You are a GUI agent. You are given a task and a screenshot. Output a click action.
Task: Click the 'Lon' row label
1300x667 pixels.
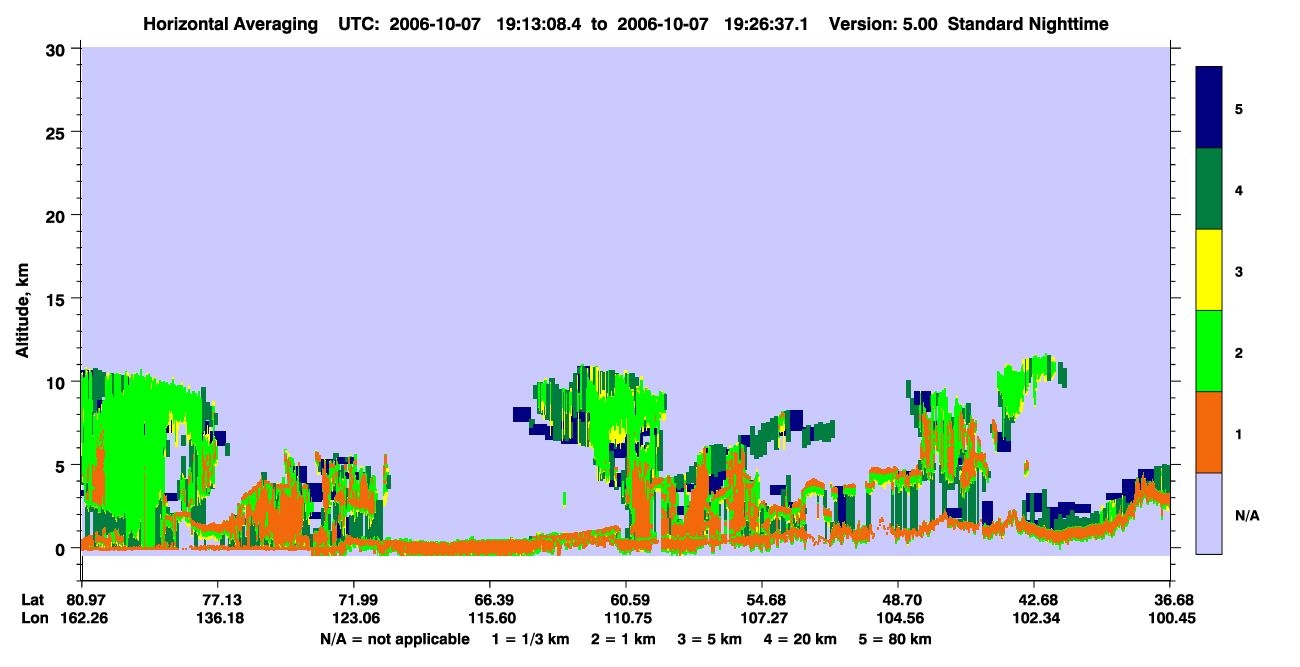(33, 618)
